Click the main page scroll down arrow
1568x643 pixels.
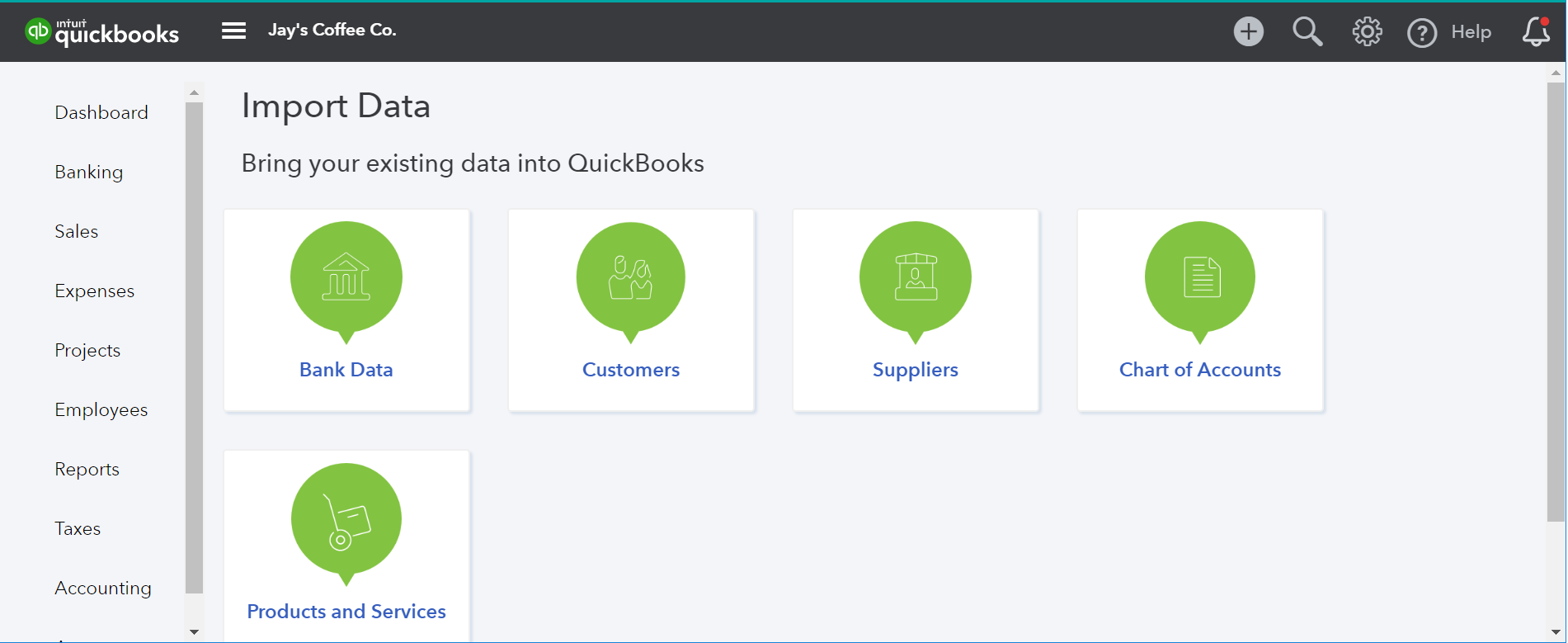point(1556,632)
